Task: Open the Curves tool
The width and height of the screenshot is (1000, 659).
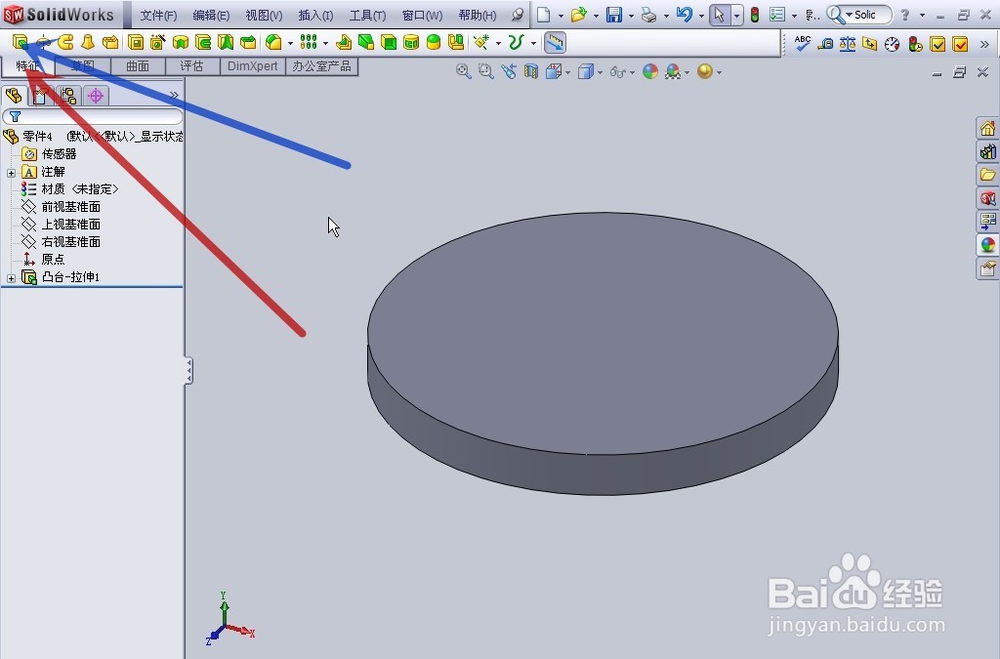Action: tap(516, 42)
